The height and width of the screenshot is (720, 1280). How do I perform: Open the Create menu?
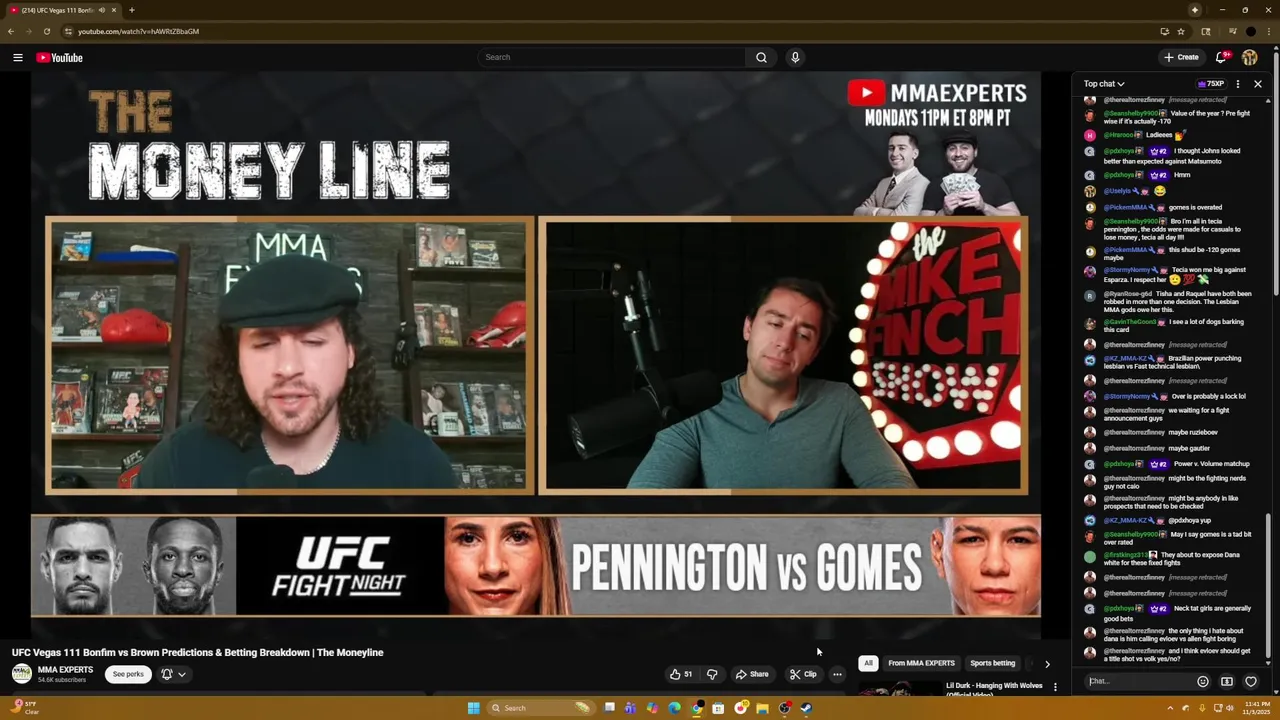coord(1181,57)
